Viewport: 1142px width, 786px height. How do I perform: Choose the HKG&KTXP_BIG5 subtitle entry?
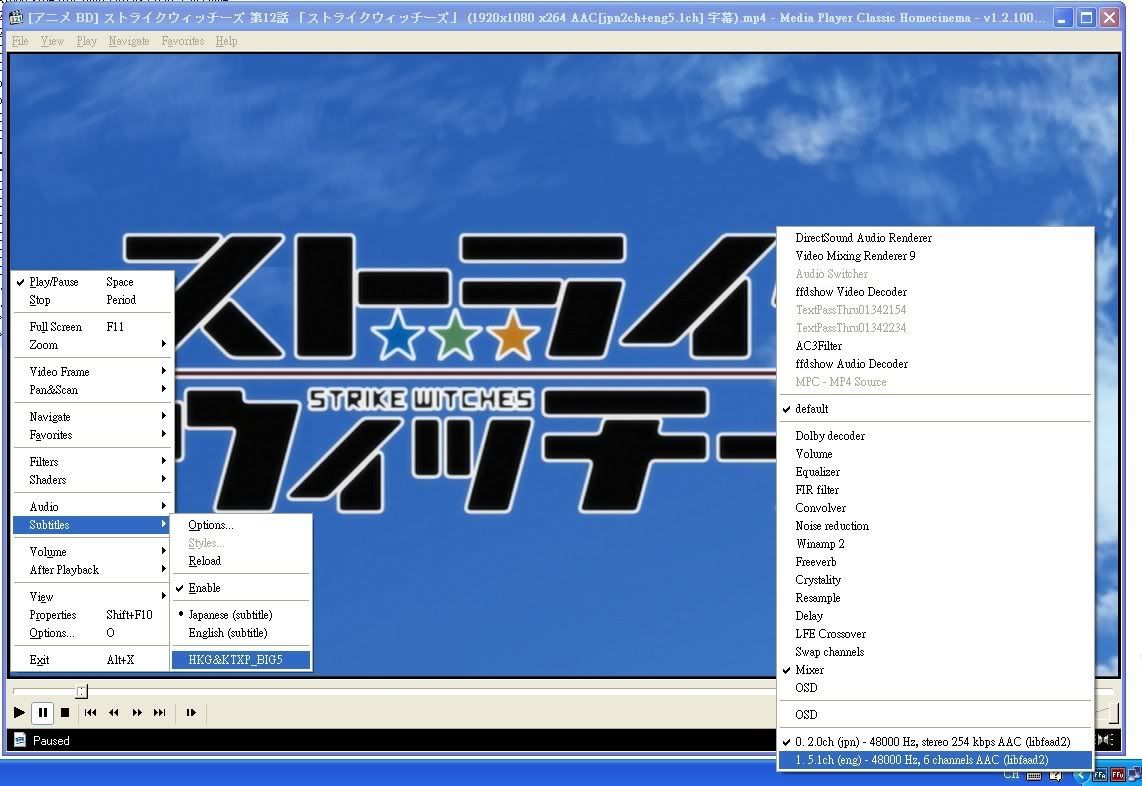tap(241, 660)
